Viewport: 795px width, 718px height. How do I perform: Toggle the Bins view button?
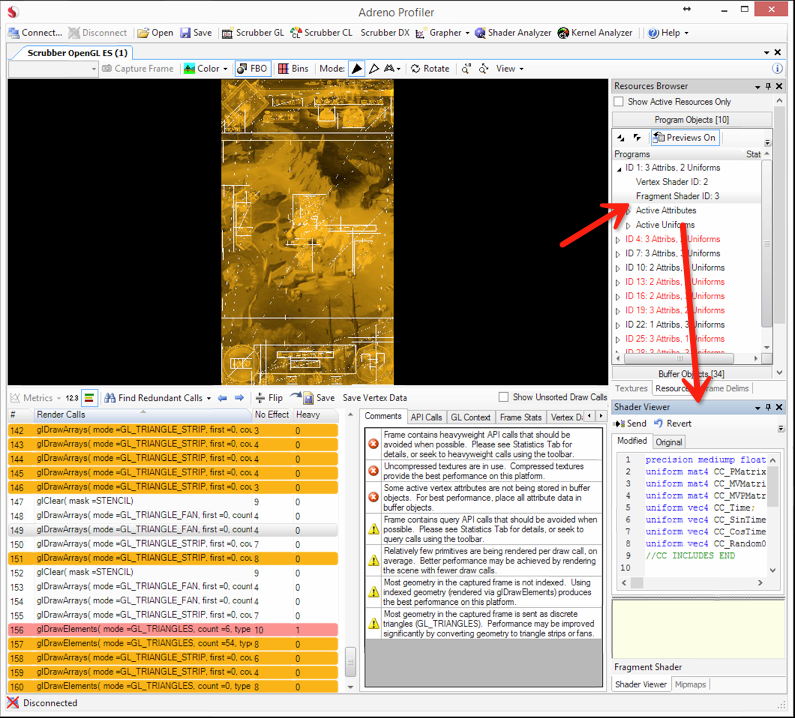tap(292, 69)
